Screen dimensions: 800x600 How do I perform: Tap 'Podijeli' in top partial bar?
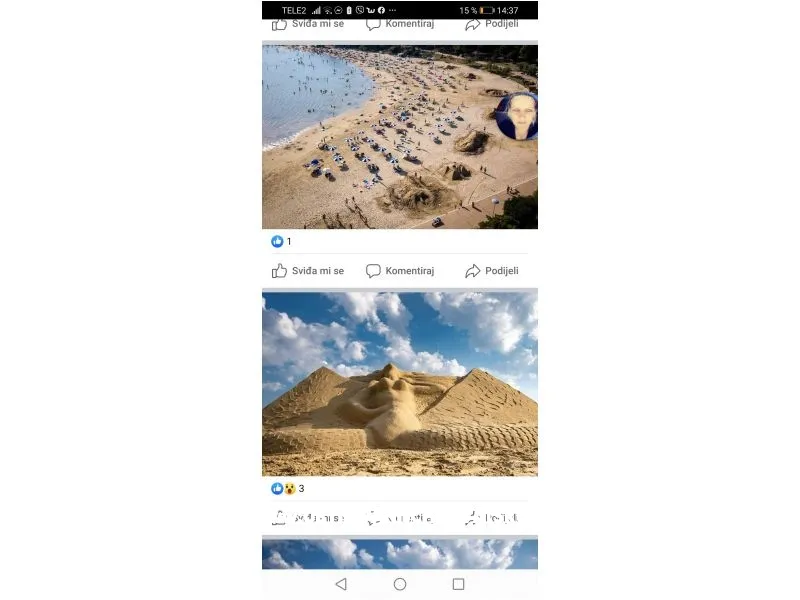(492, 24)
